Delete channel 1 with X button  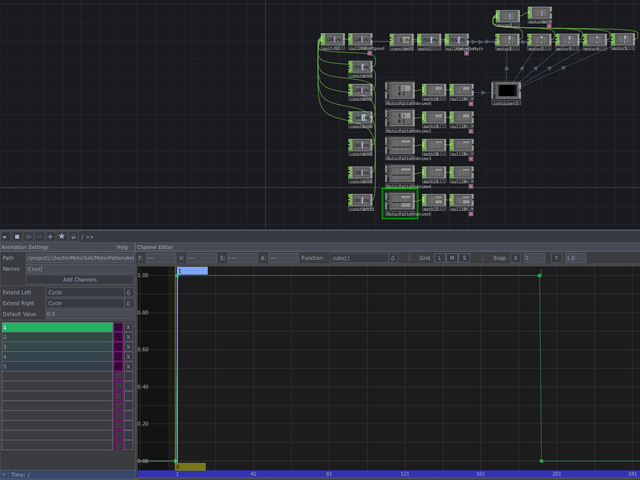click(128, 327)
